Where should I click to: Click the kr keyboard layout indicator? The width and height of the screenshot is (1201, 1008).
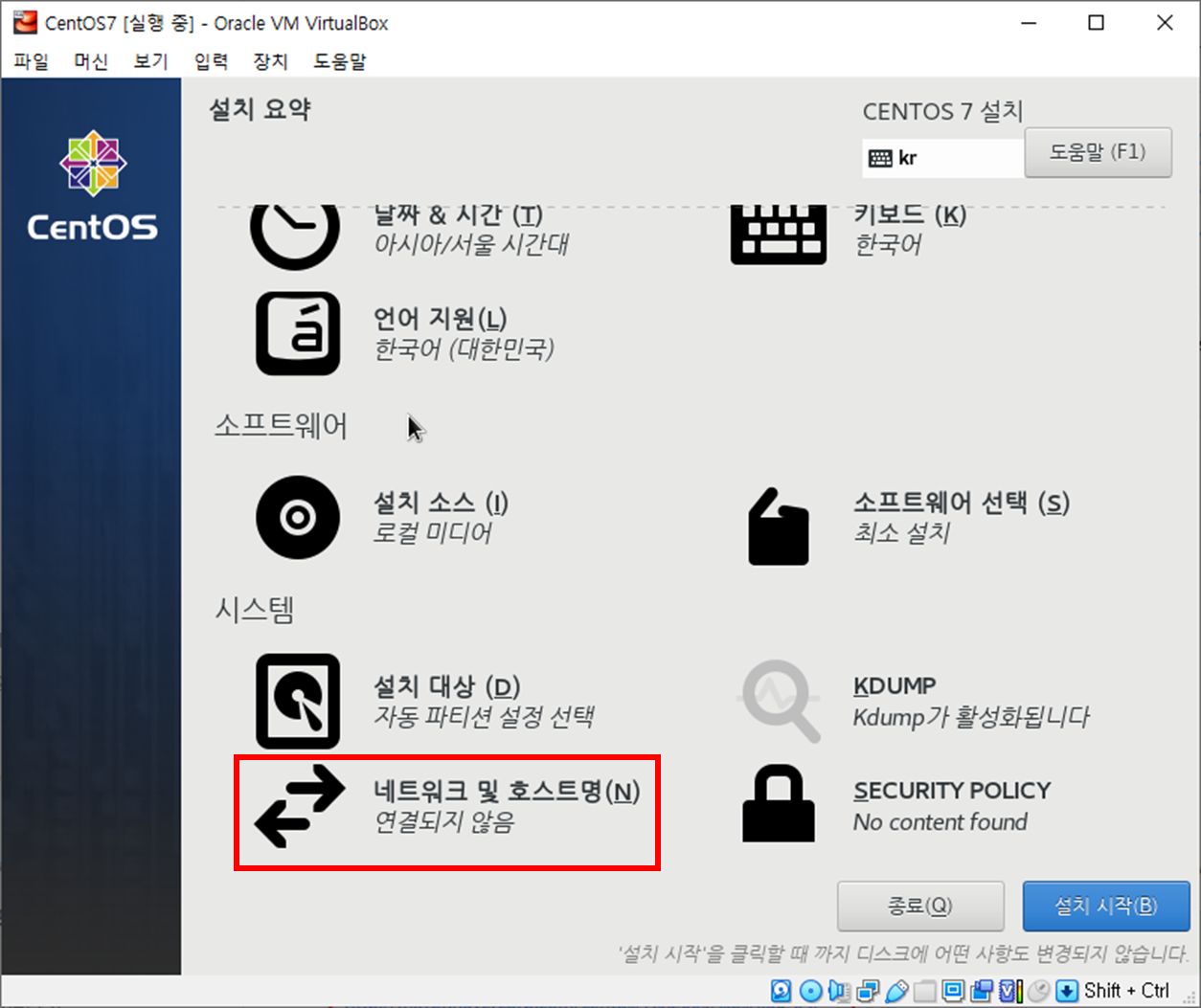click(942, 159)
